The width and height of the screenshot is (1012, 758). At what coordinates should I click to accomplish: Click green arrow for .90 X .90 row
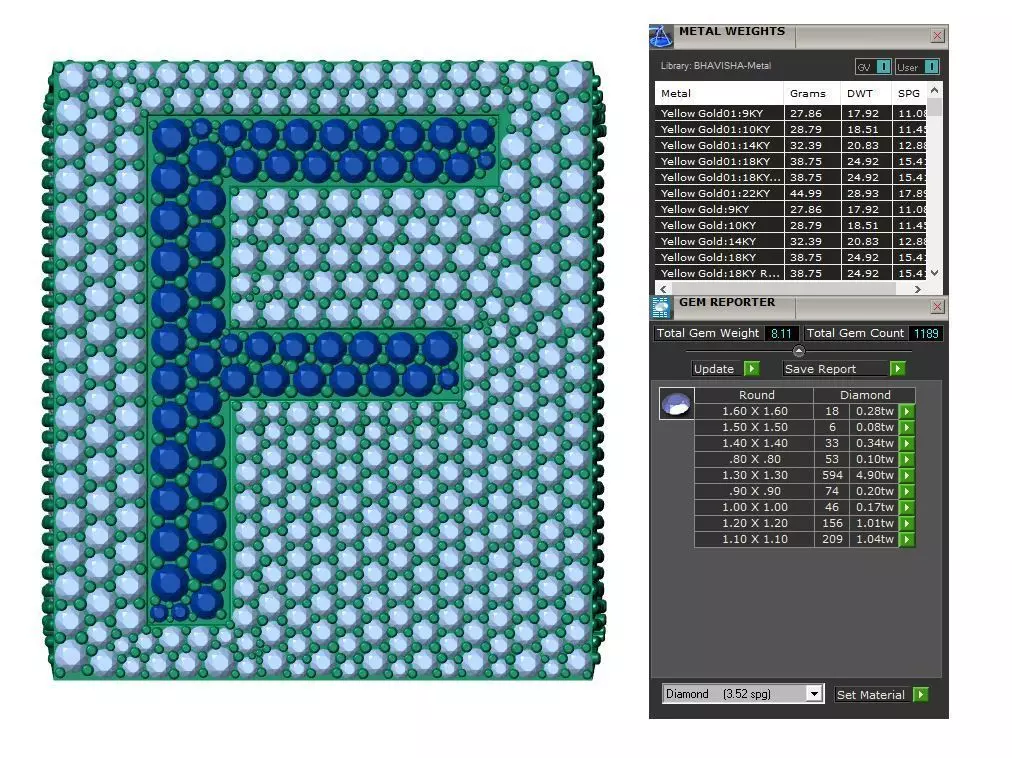(x=907, y=491)
